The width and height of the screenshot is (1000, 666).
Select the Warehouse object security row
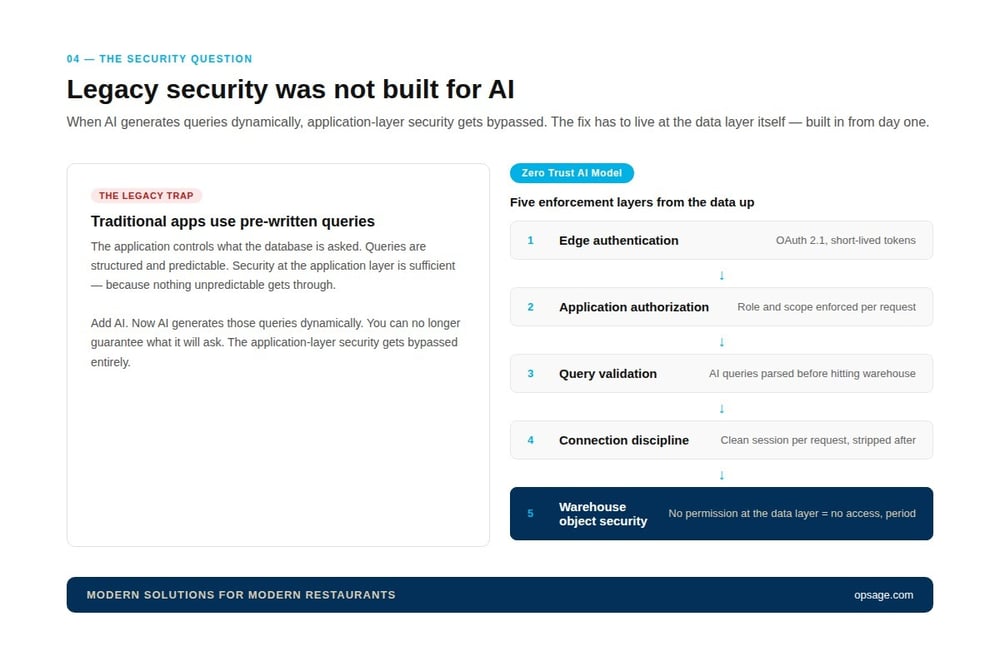tap(721, 514)
